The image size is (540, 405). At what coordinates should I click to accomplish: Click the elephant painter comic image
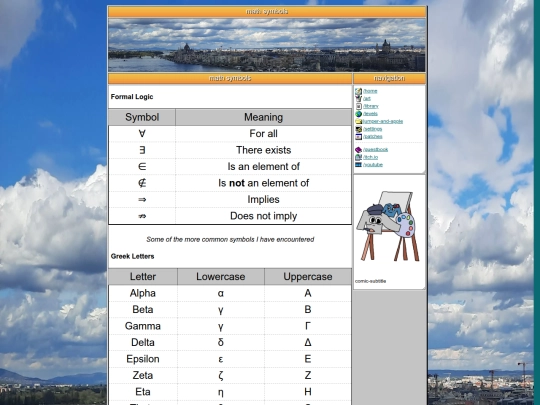click(x=389, y=226)
